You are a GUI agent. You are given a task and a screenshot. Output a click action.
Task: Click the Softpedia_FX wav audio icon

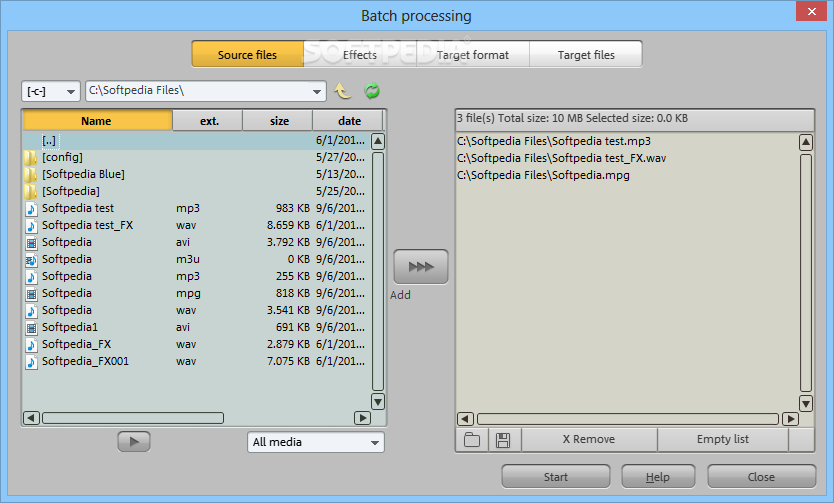point(31,345)
